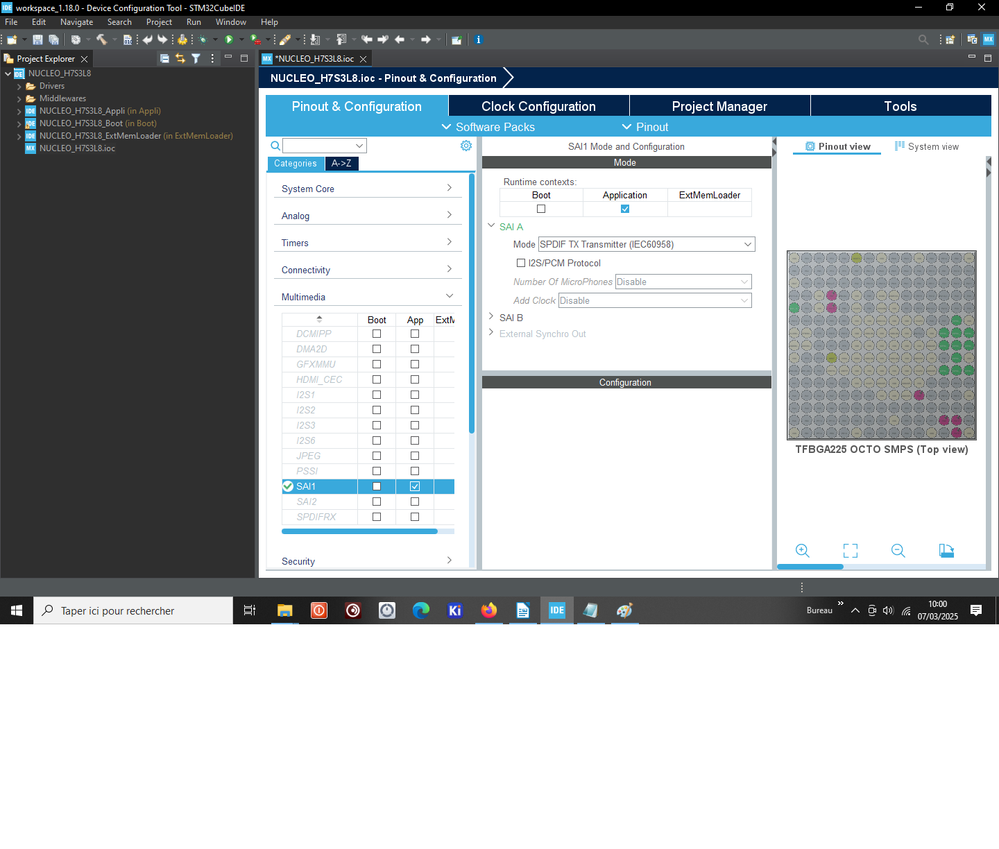Click the Project Explorer filter funnel icon
The image size is (999, 849).
[x=196, y=59]
